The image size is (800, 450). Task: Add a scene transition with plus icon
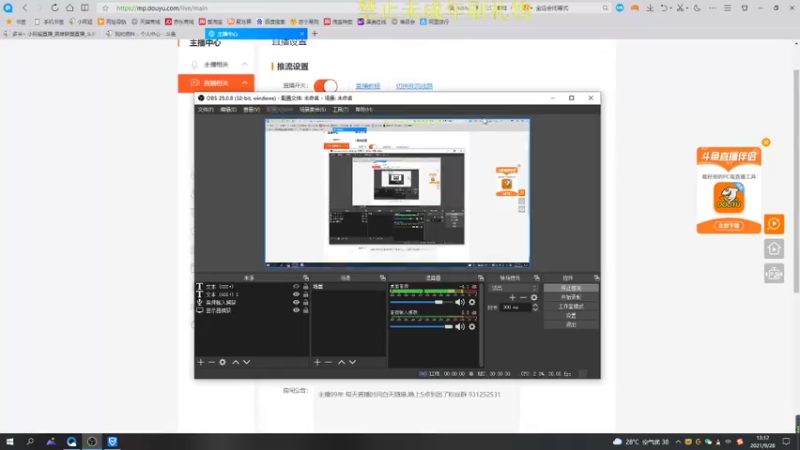pos(512,297)
